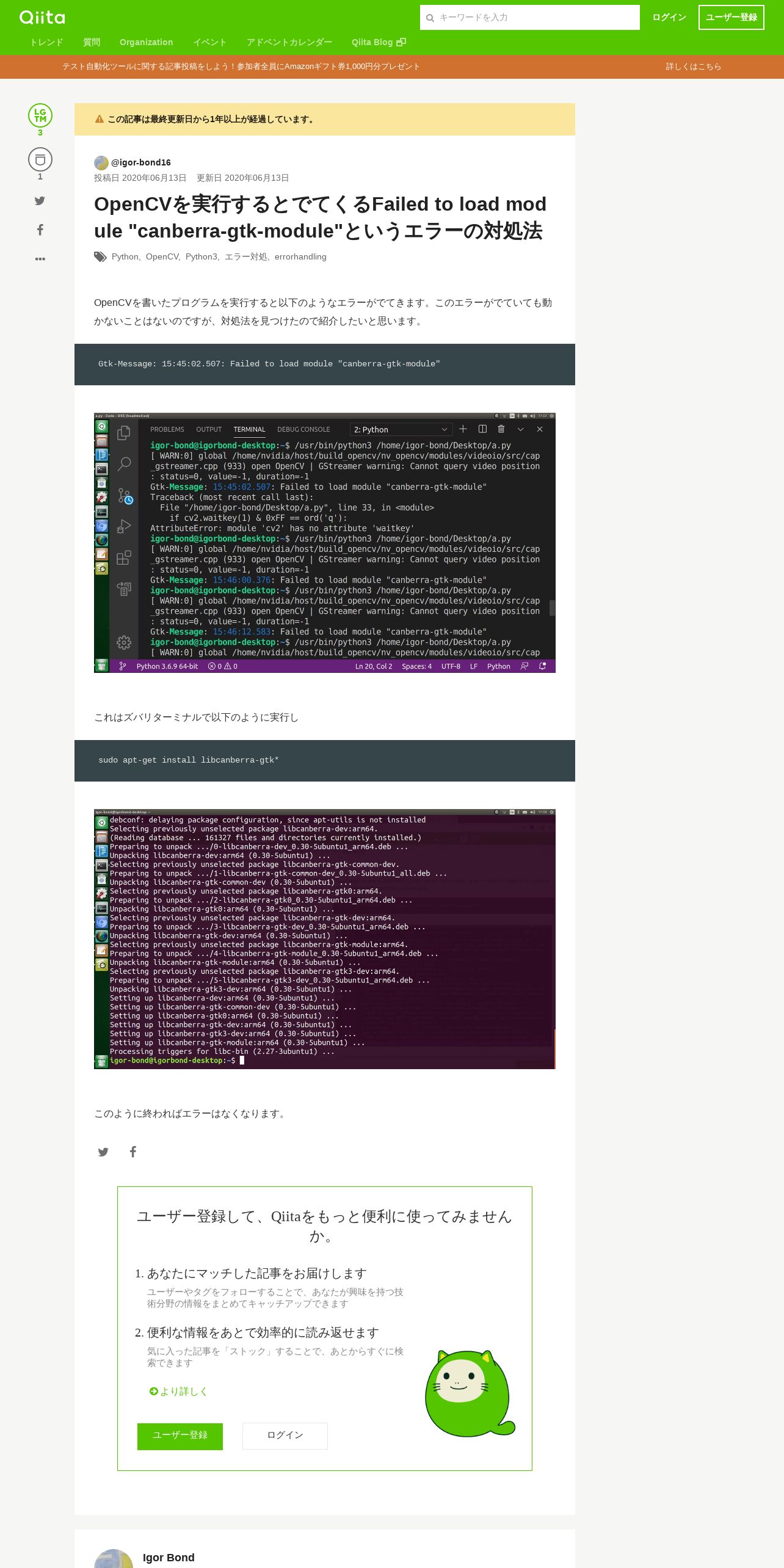Click the green ユーザー登録 button in the signup box
Viewport: 784px width, 1568px height.
[180, 1436]
